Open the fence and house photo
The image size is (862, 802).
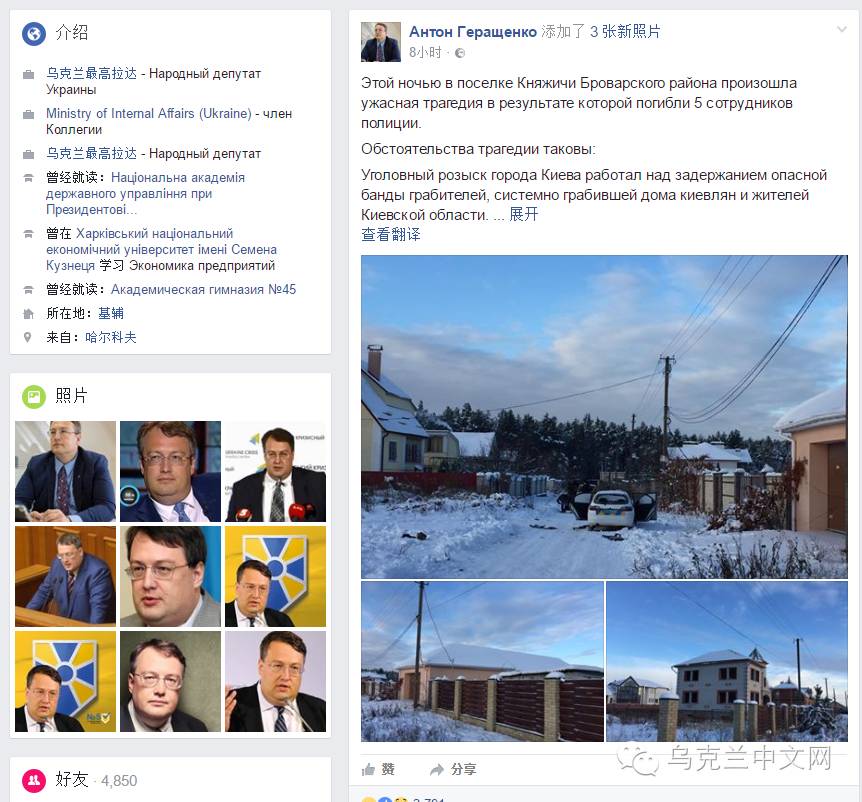pyautogui.click(x=482, y=661)
